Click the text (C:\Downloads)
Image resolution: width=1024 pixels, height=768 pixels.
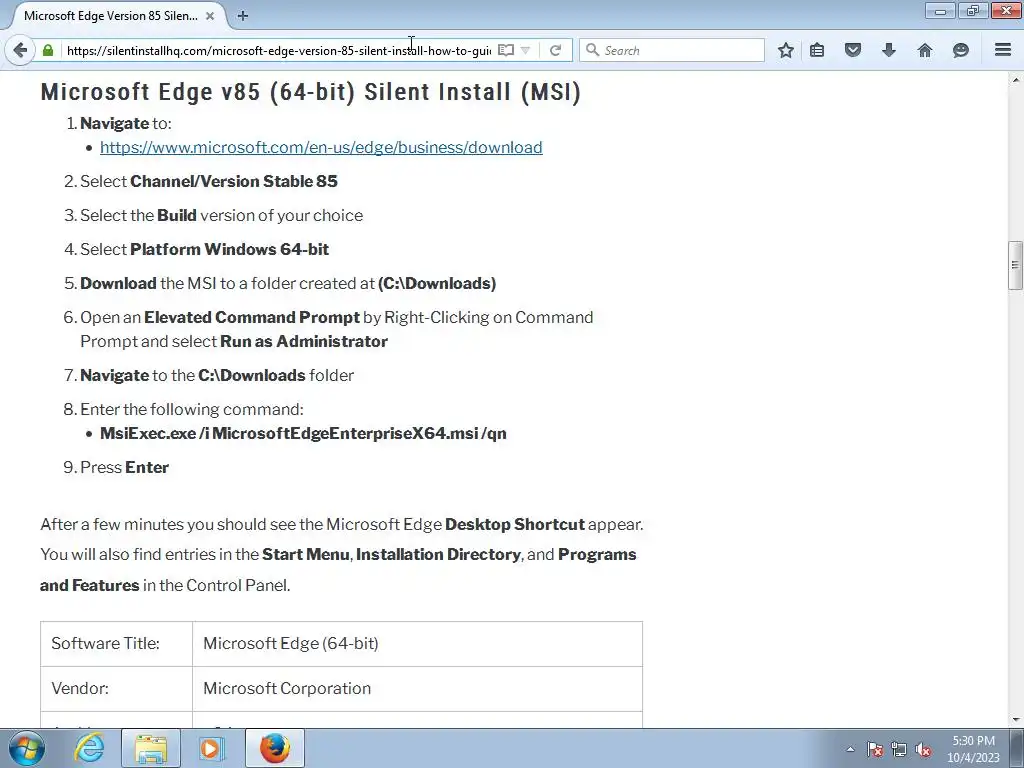(437, 283)
